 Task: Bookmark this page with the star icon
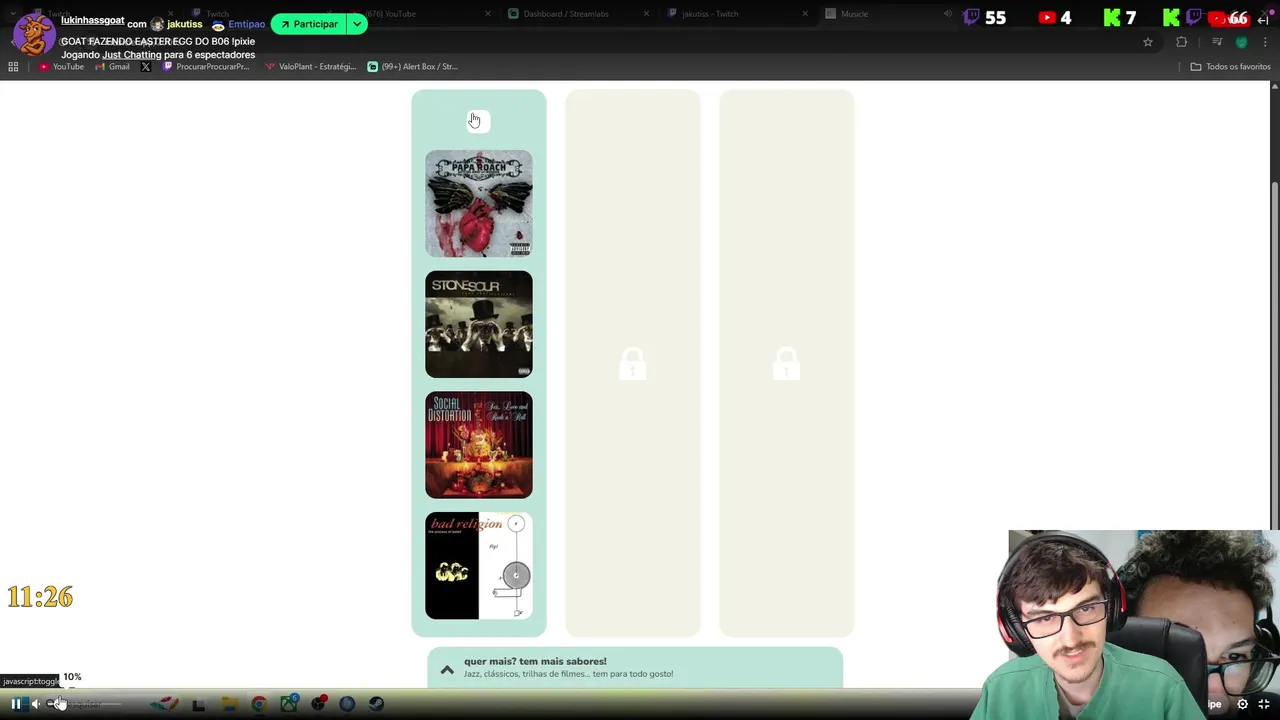point(1148,42)
